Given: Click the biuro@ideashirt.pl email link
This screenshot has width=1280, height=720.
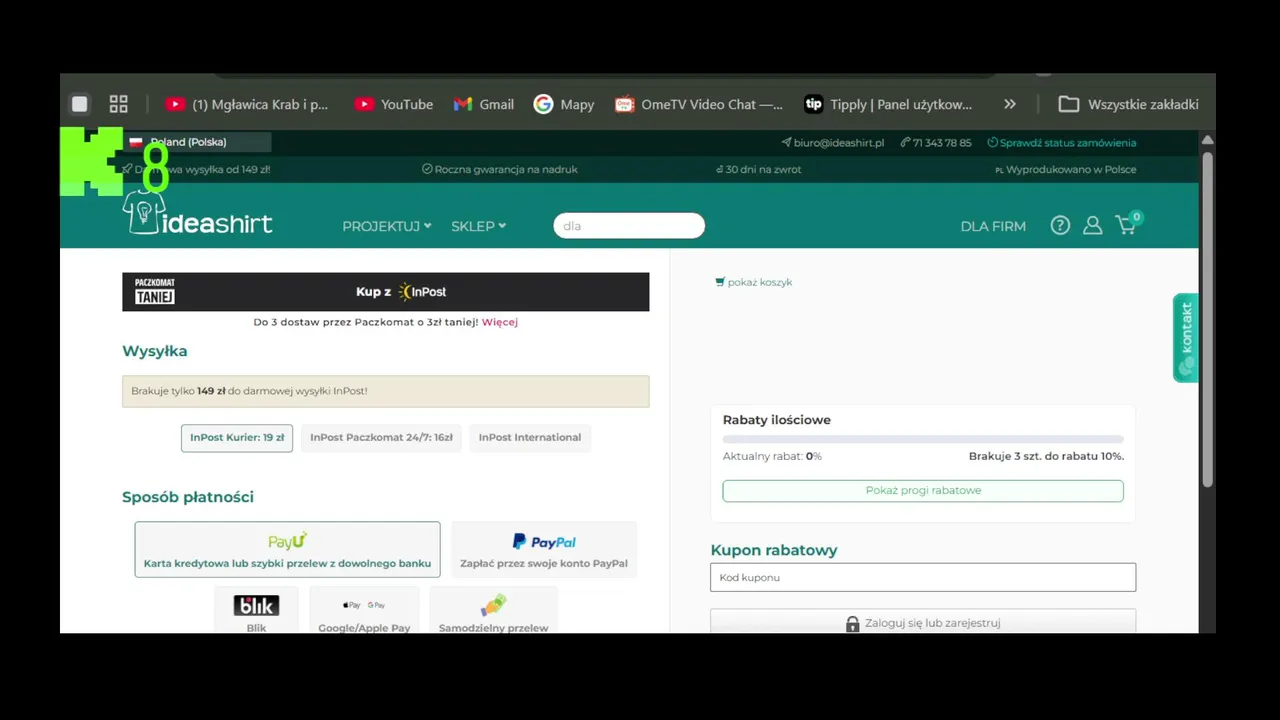Looking at the screenshot, I should click(x=833, y=143).
